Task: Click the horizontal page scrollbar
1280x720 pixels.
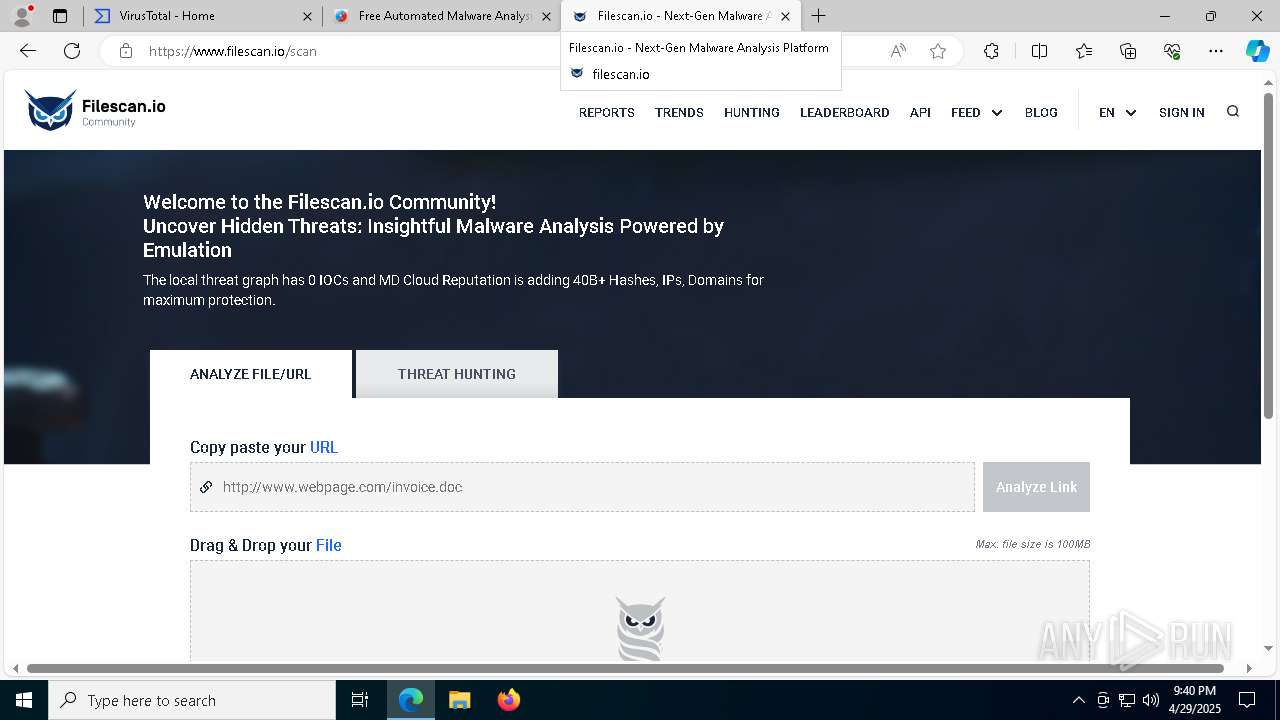Action: 626,668
